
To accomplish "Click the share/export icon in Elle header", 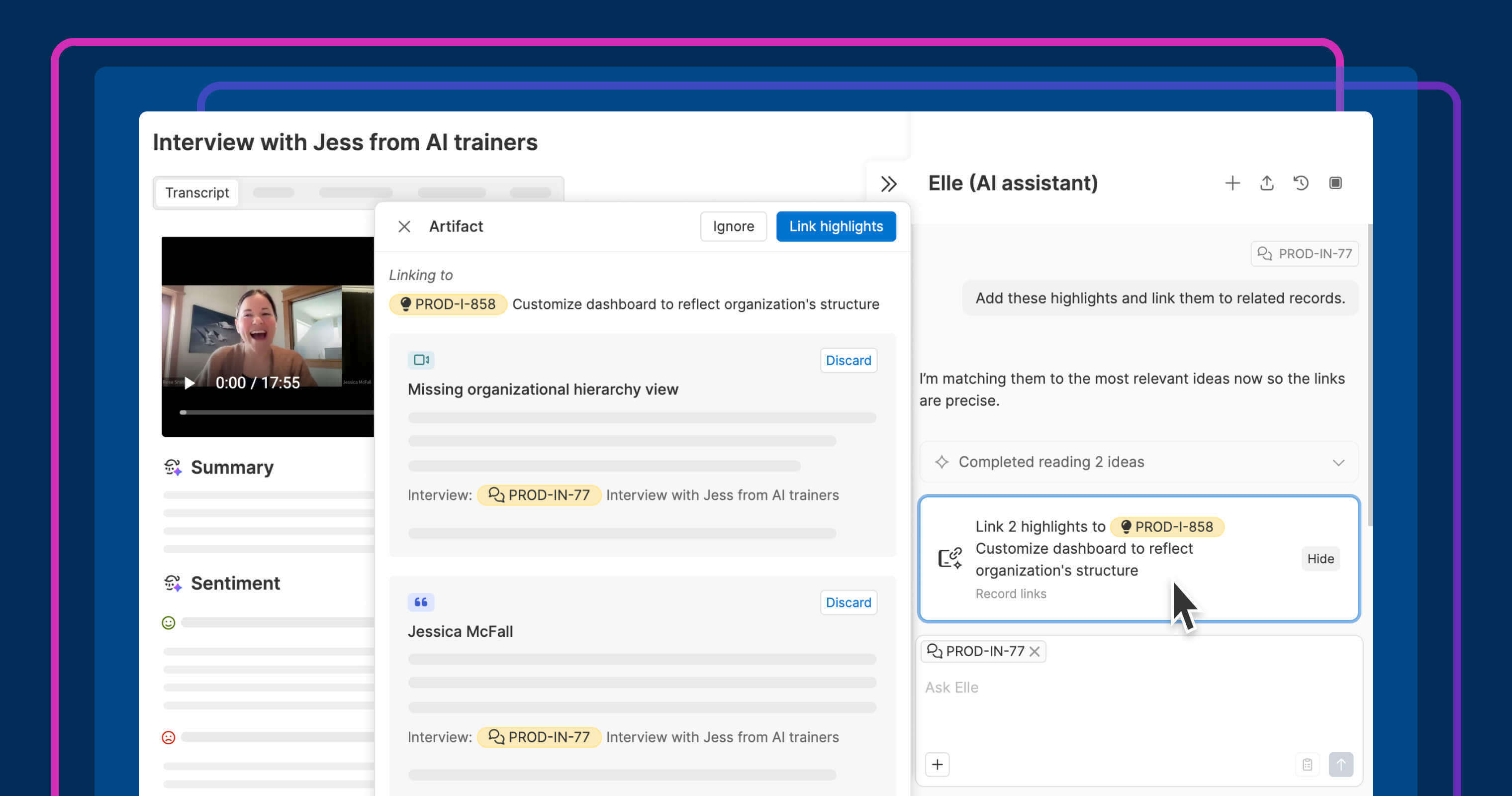I will click(x=1267, y=183).
